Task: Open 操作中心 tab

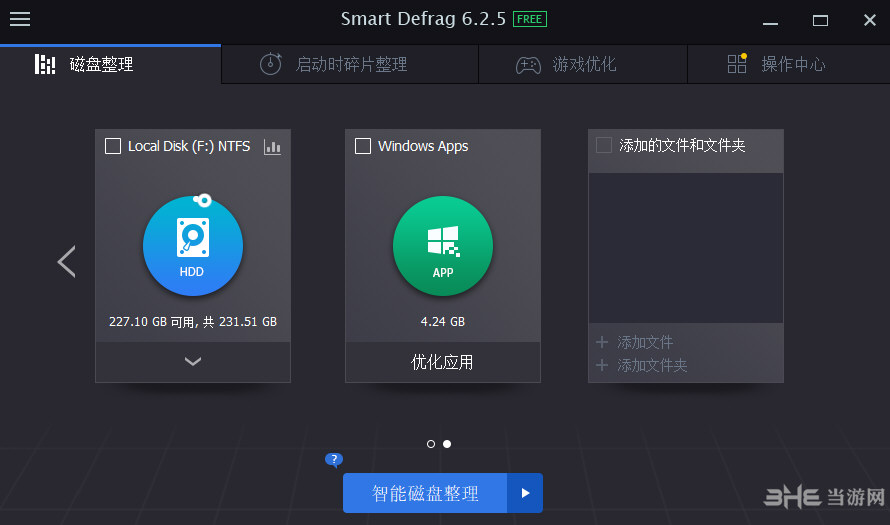Action: point(788,64)
